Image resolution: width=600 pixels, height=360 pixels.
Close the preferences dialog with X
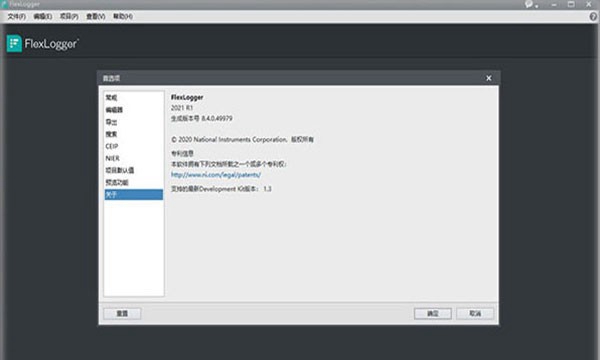coord(489,78)
